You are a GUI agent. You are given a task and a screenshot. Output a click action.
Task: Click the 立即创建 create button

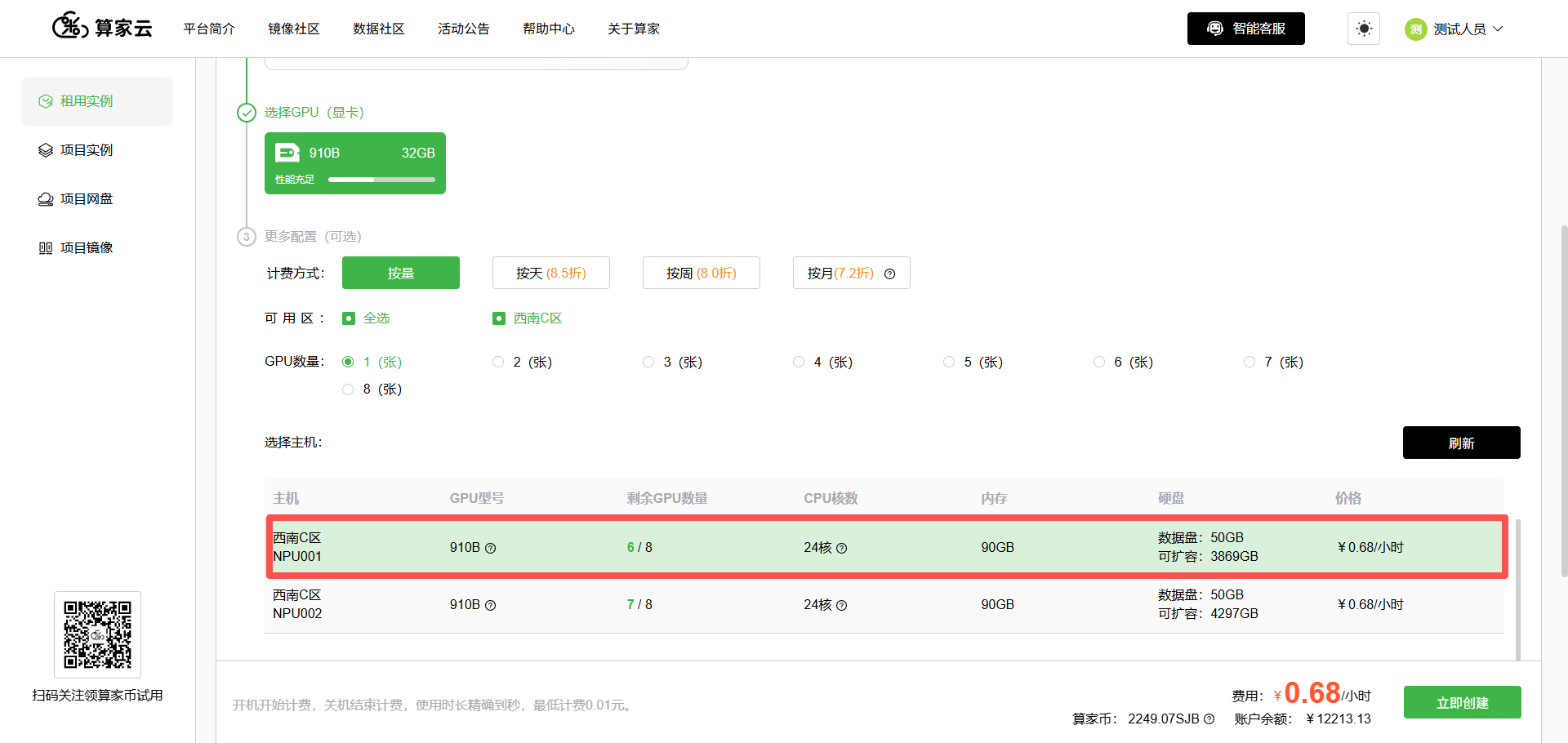[x=1463, y=702]
